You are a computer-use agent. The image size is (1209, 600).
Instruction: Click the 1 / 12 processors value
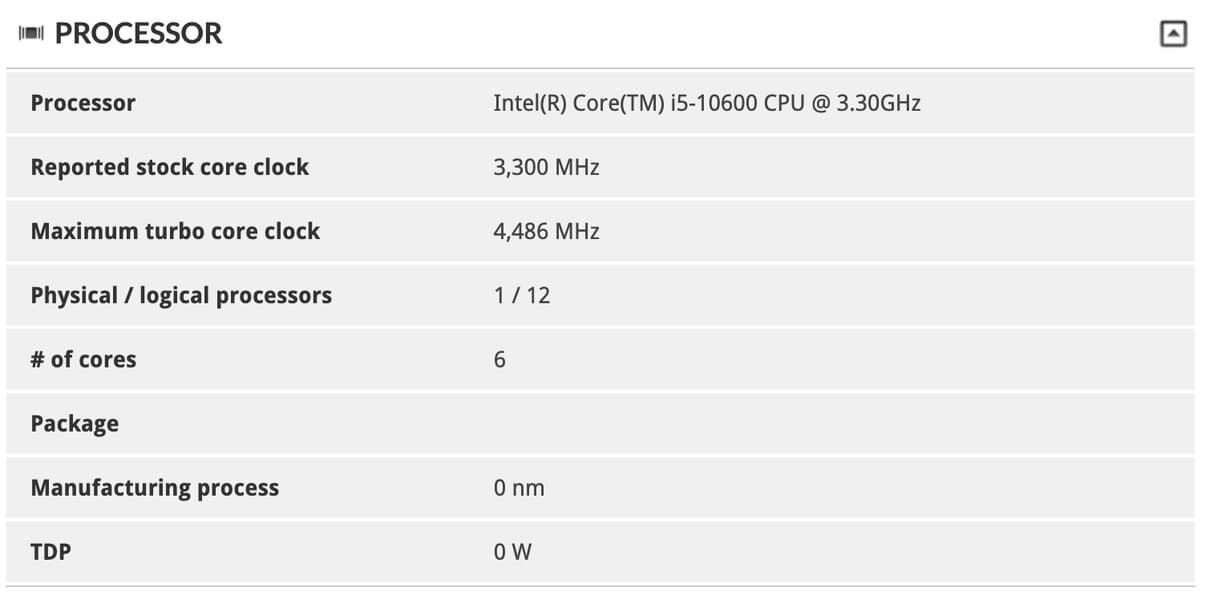(521, 295)
